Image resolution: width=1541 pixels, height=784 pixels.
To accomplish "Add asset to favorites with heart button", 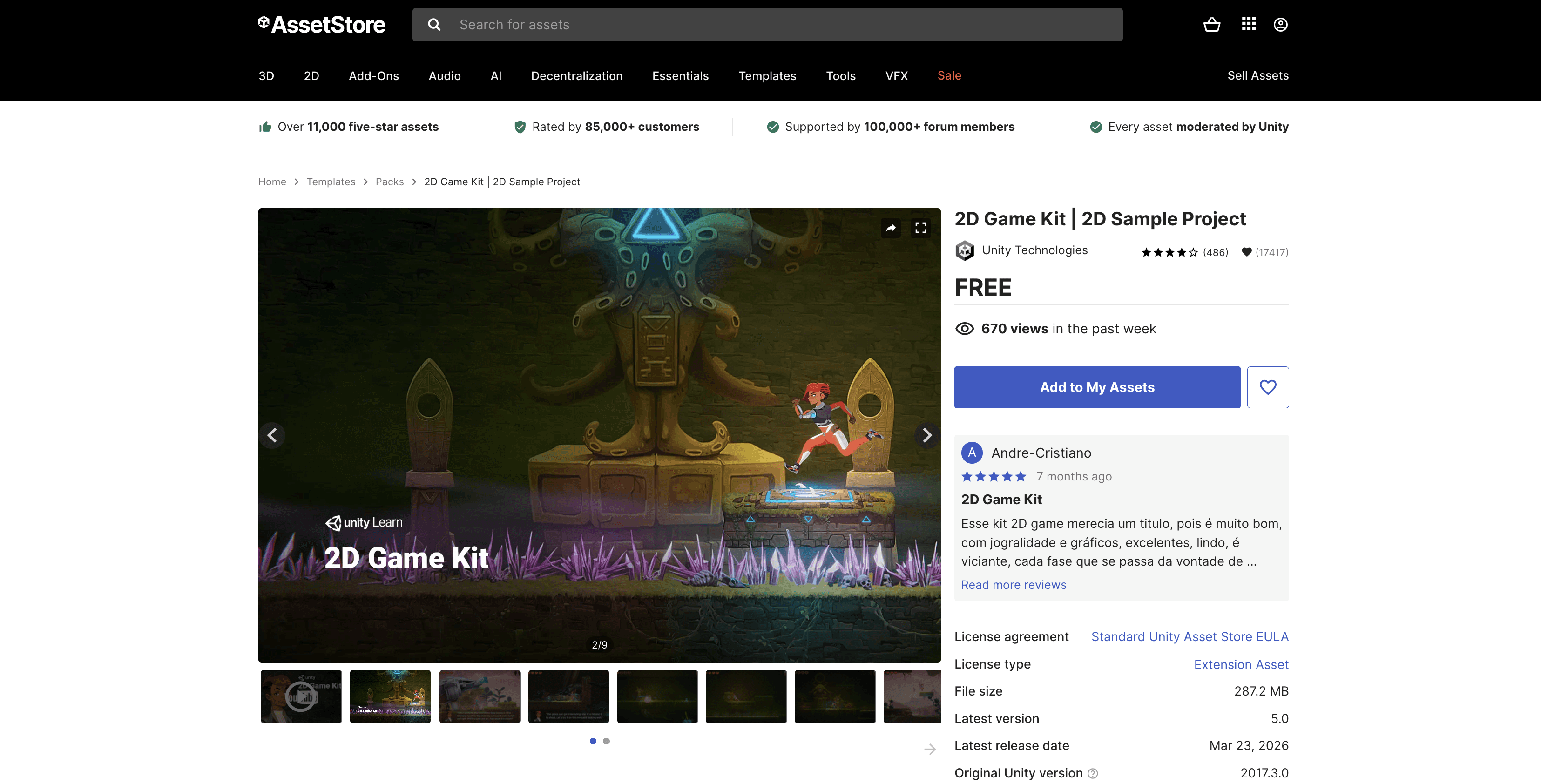I will (x=1268, y=387).
